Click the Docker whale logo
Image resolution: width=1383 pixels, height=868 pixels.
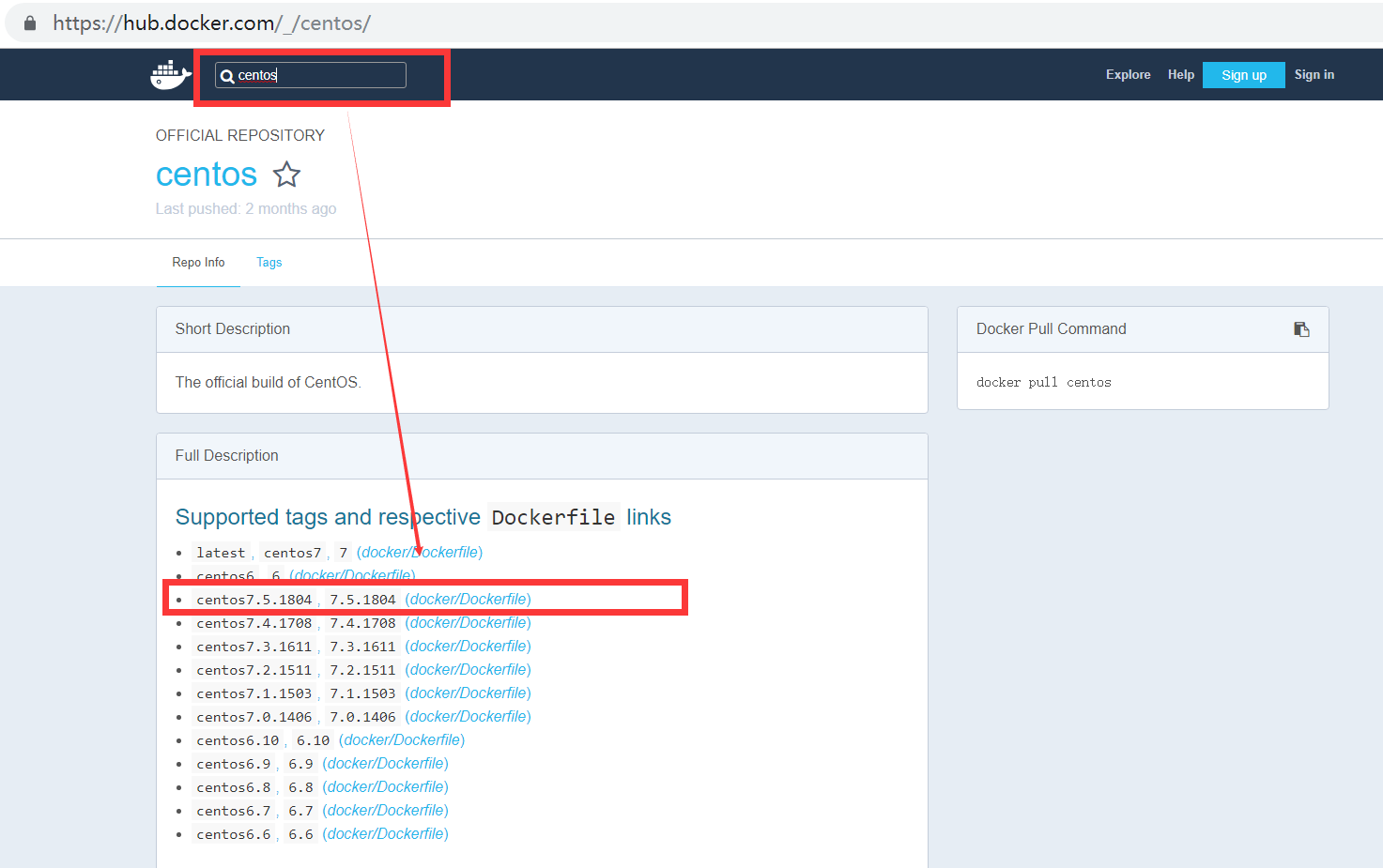coord(171,74)
